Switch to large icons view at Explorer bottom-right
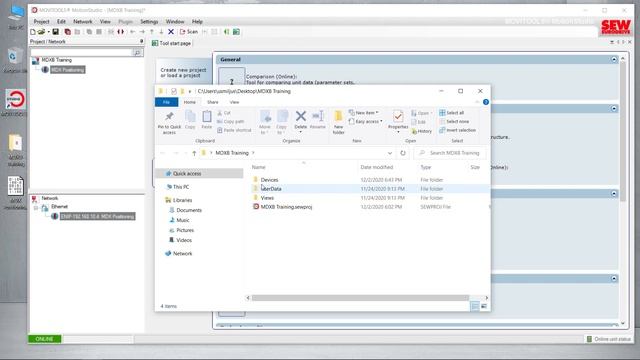Screen dimensions: 640x360 [x=484, y=306]
